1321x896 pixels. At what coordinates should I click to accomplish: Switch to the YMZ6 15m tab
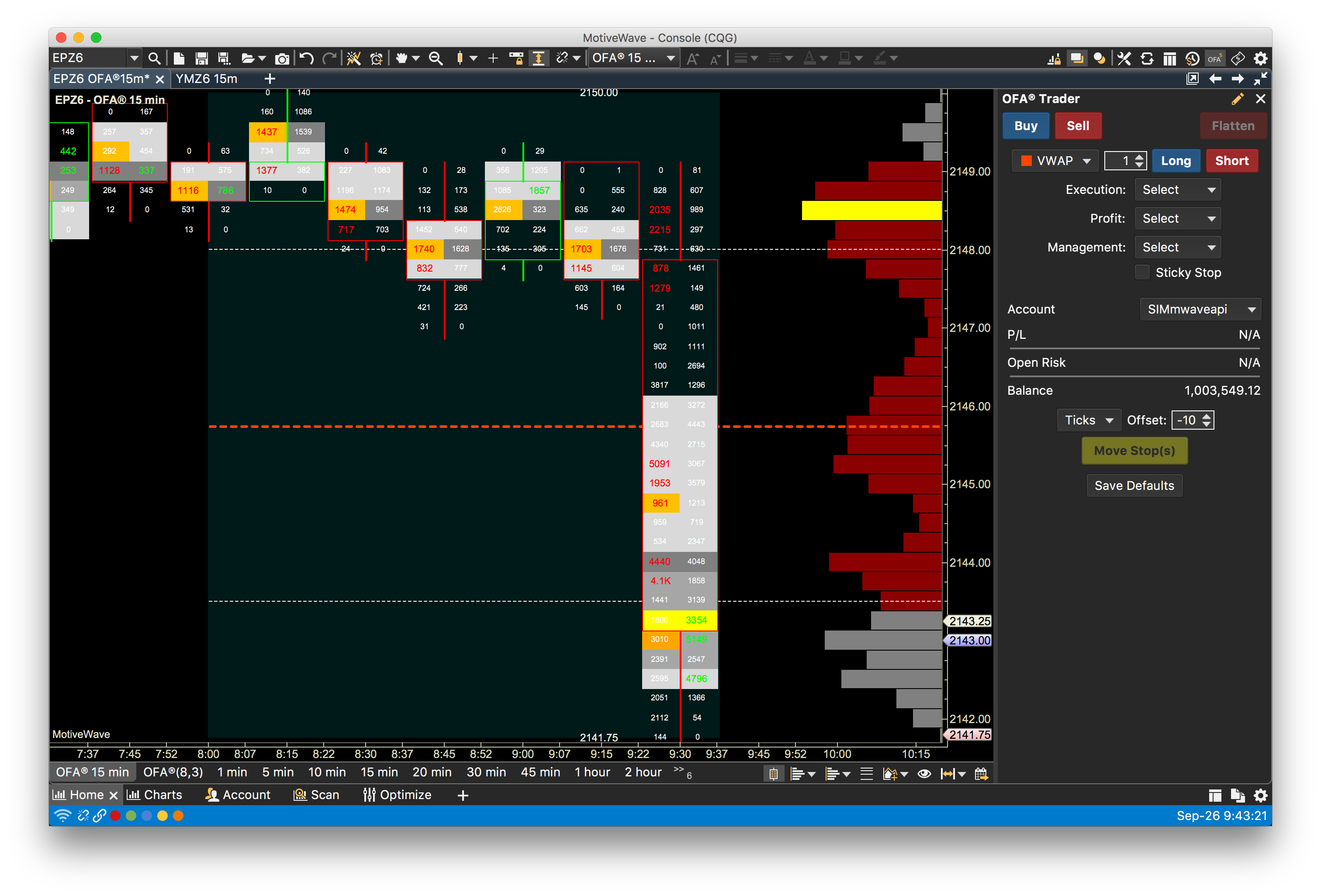(206, 79)
